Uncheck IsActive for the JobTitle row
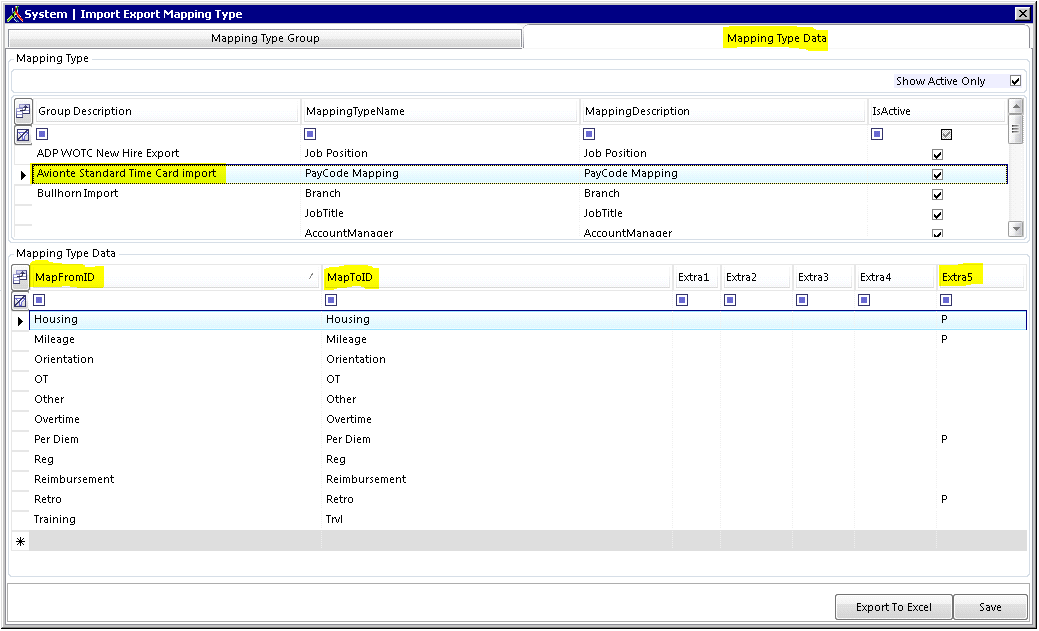1039x631 pixels. tap(937, 215)
